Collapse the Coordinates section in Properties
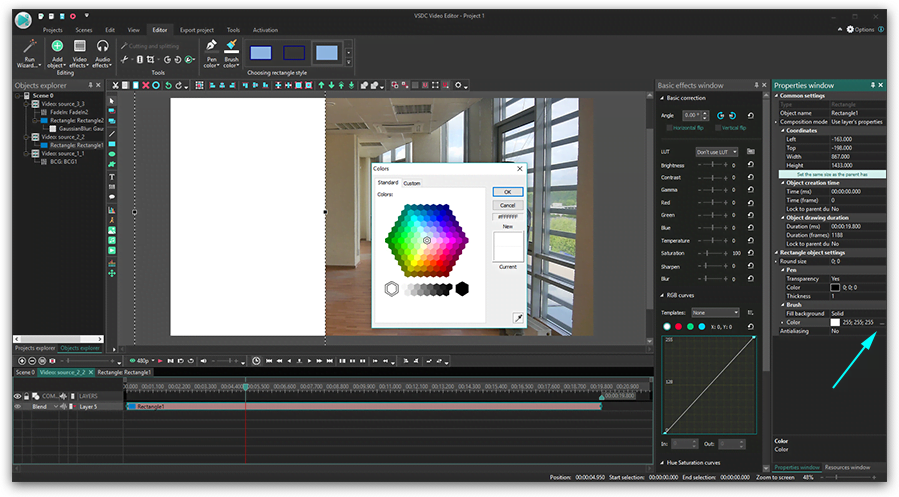 pos(783,131)
